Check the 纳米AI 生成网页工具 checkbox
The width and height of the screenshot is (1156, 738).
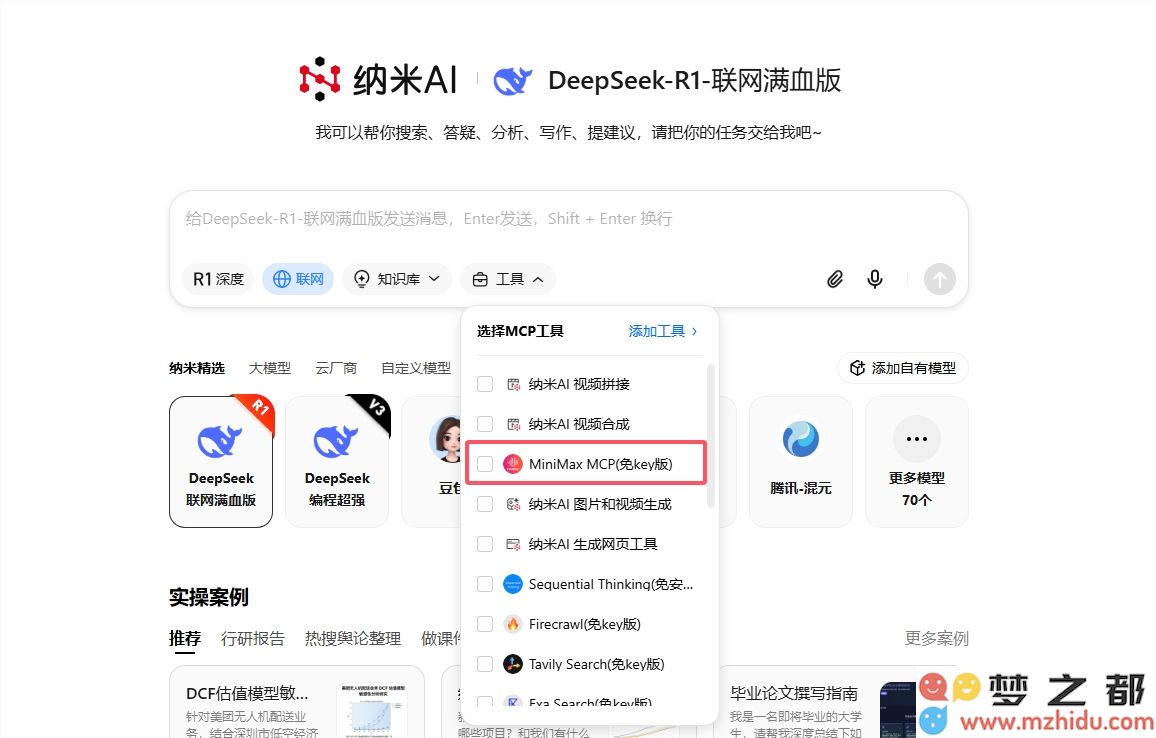(x=485, y=544)
